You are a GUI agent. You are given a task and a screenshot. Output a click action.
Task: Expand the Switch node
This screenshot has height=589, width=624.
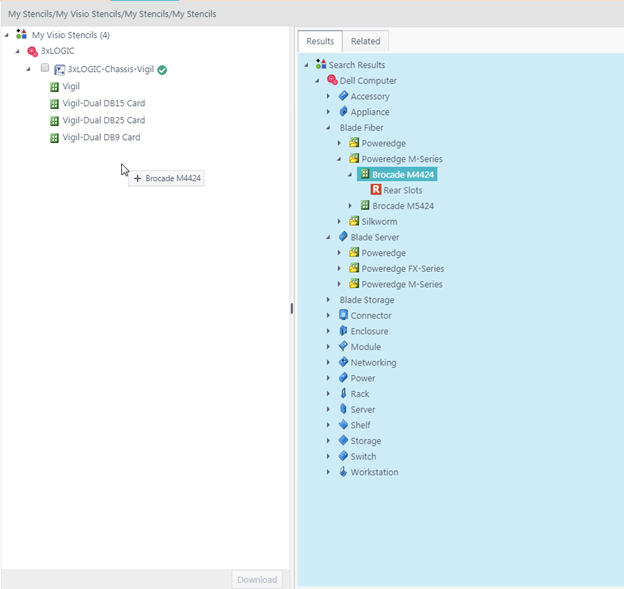328,456
